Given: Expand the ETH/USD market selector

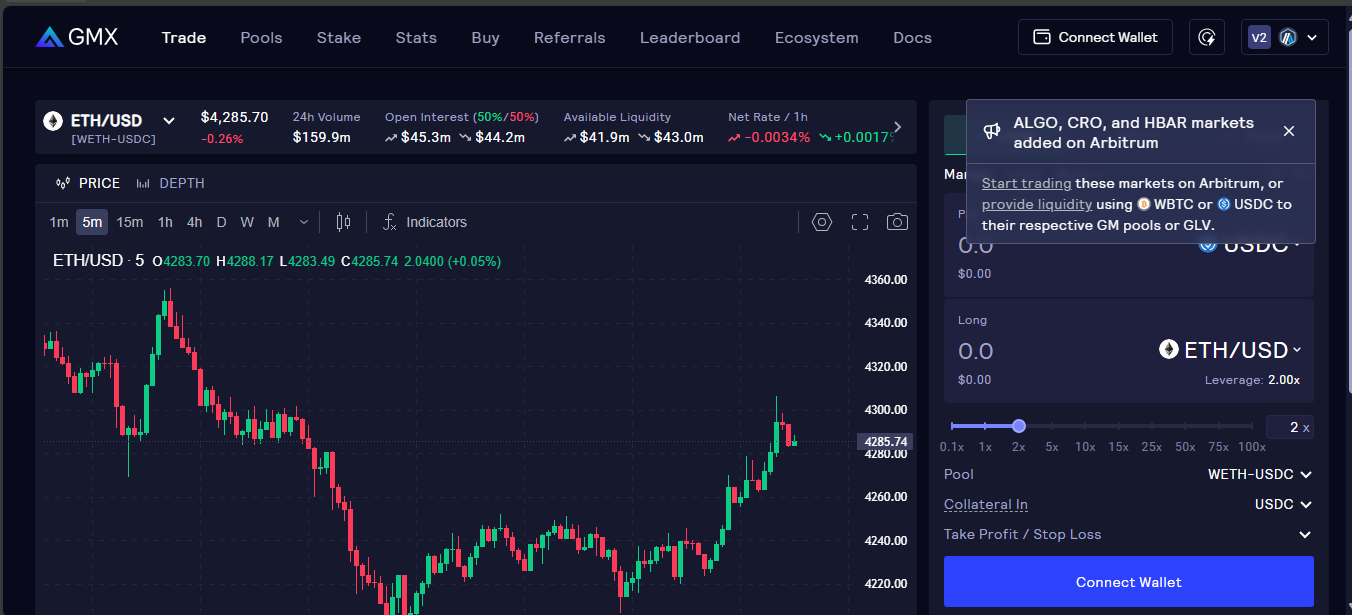Looking at the screenshot, I should click(x=169, y=121).
